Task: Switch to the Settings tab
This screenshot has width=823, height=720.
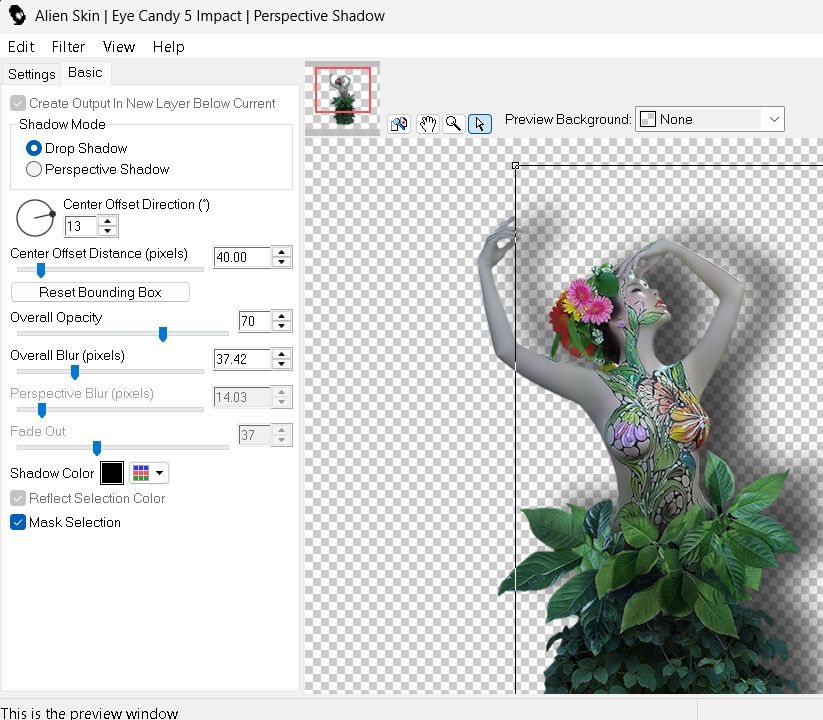Action: pyautogui.click(x=32, y=74)
